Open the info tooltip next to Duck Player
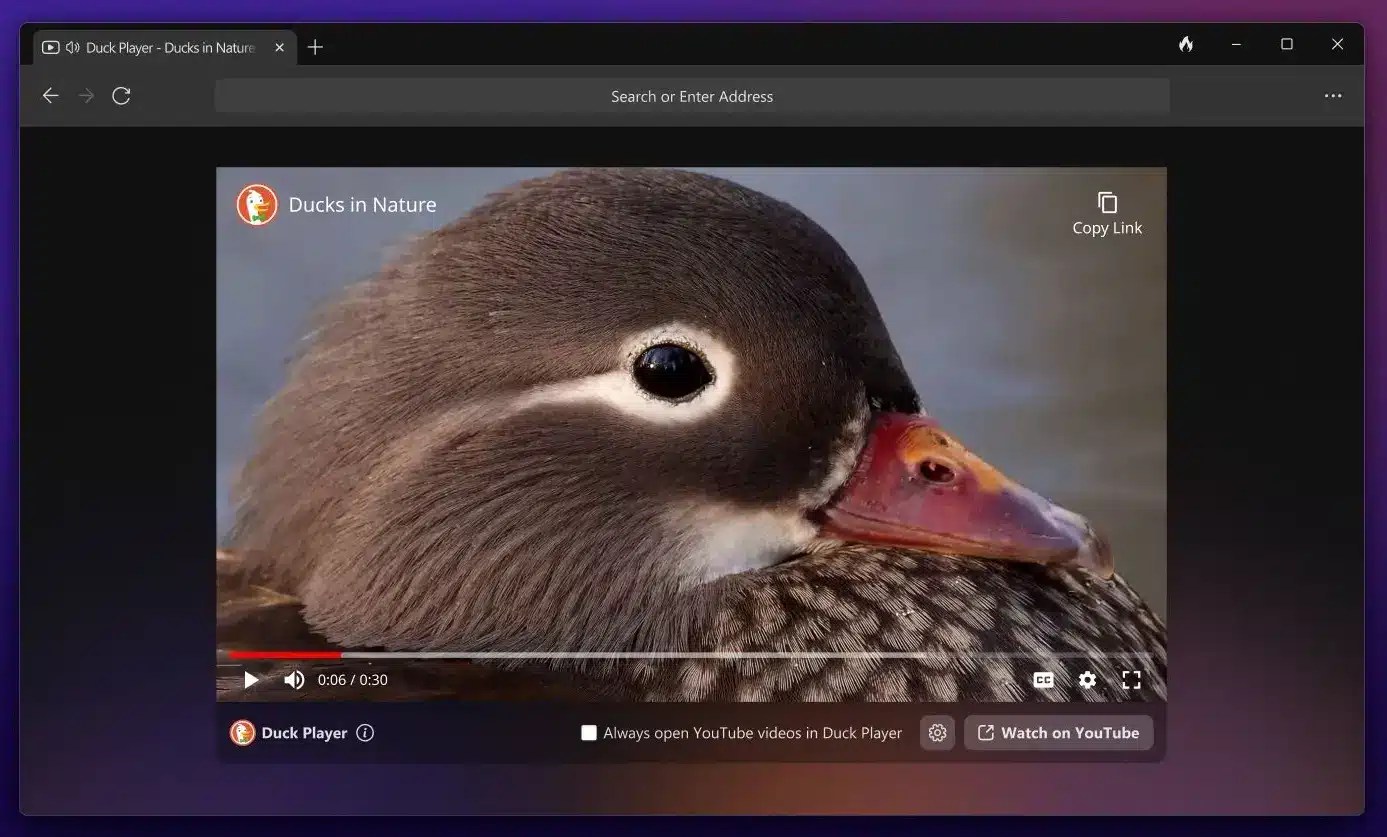 [x=365, y=732]
